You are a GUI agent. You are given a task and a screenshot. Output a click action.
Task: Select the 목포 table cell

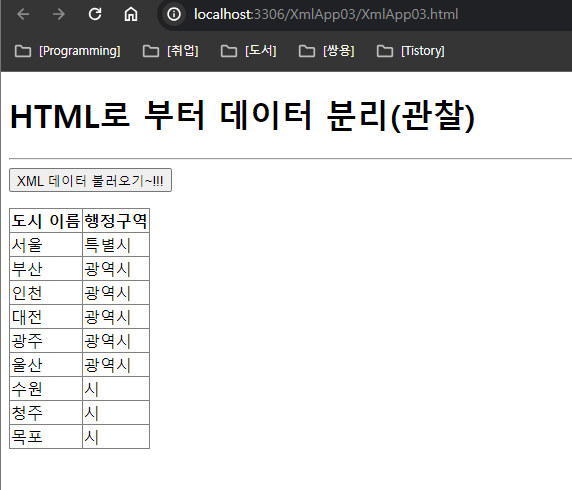[x=46, y=437]
